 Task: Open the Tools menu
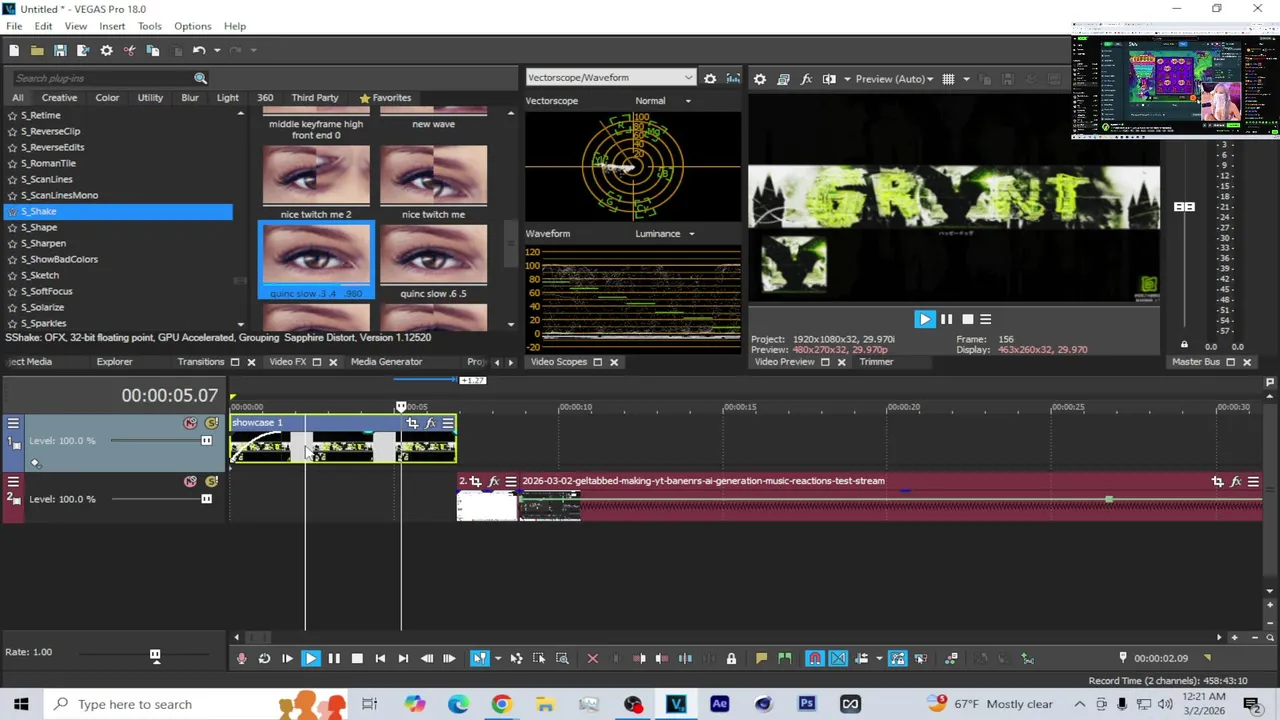point(150,26)
